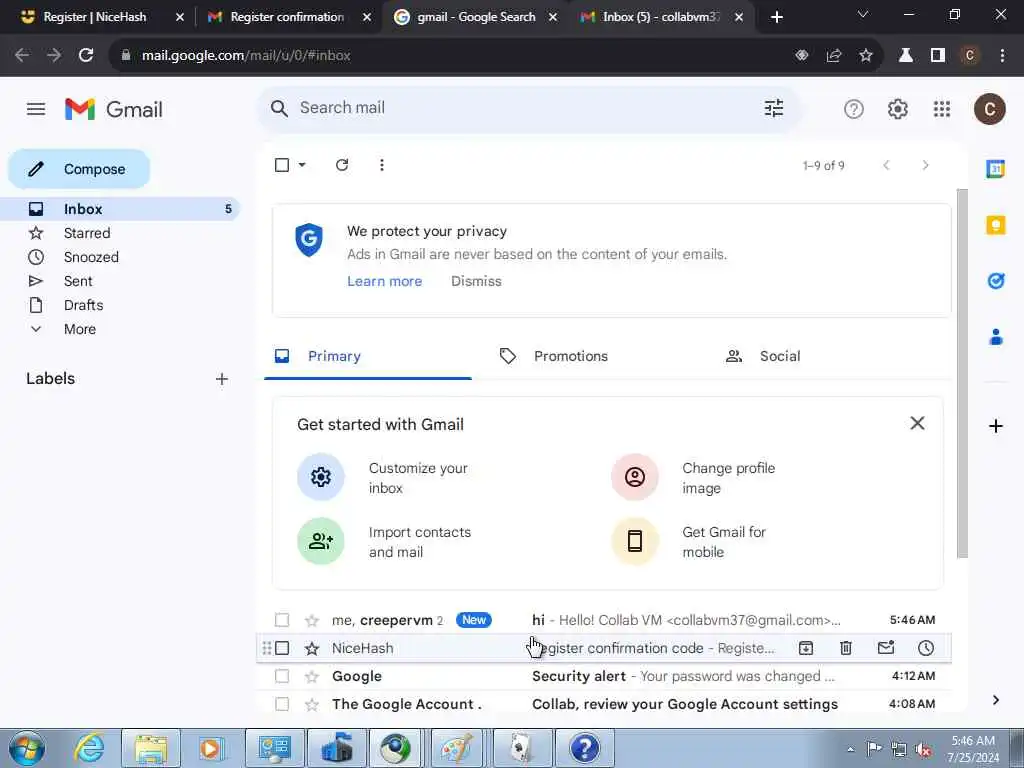Close the Get started with Gmail card
Image resolution: width=1024 pixels, height=768 pixels.
click(x=917, y=423)
